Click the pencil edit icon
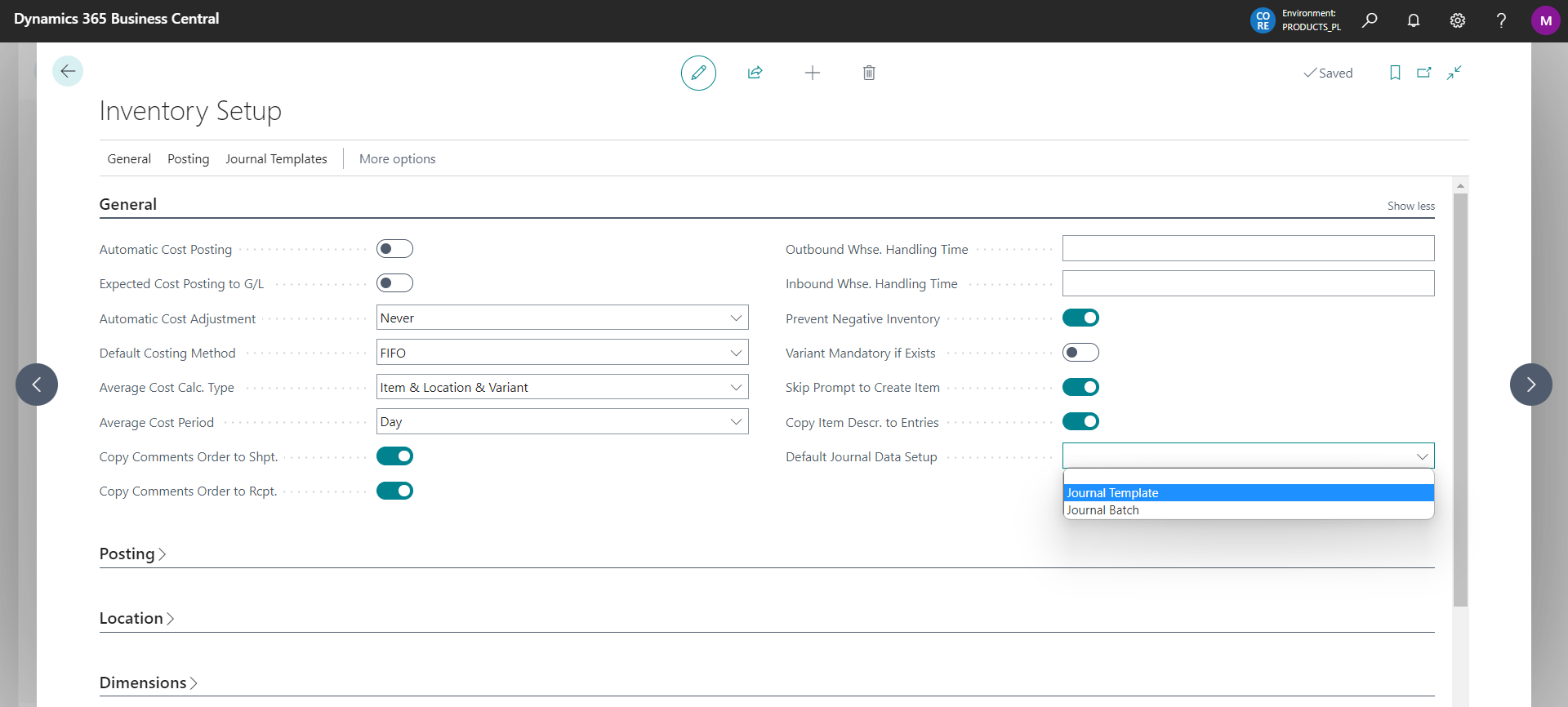The height and width of the screenshot is (707, 1568). [x=698, y=73]
